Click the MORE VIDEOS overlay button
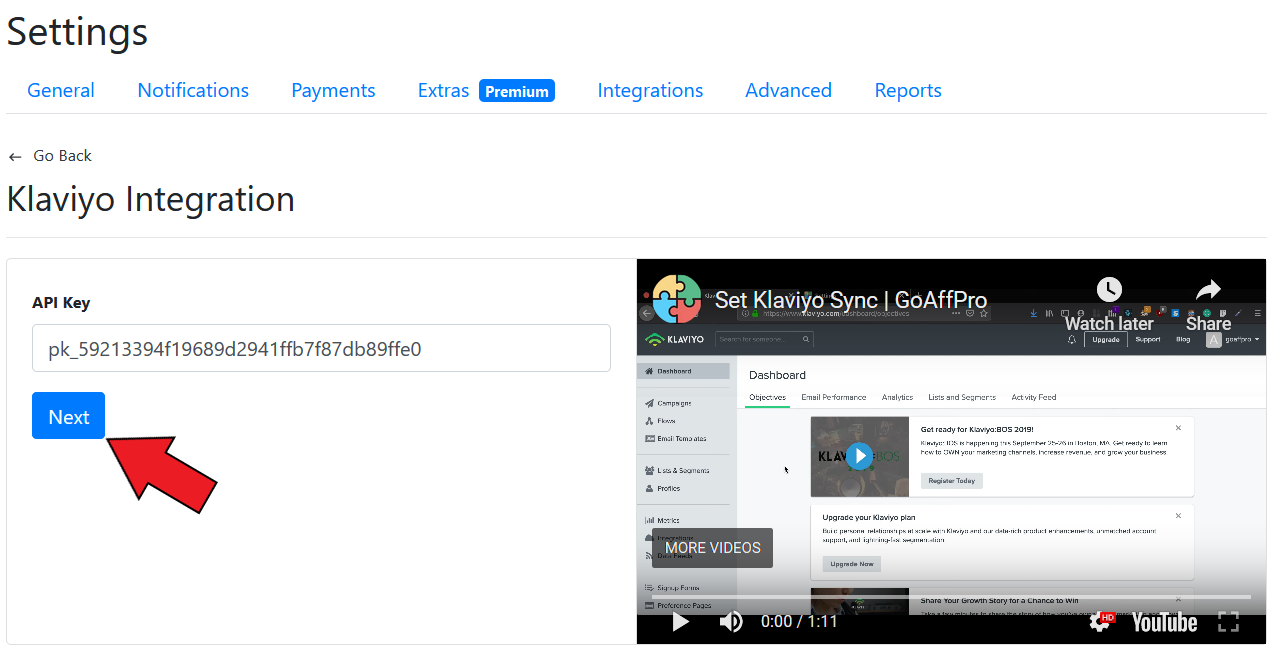Screen dimensions: 1272x652 pyautogui.click(x=712, y=548)
